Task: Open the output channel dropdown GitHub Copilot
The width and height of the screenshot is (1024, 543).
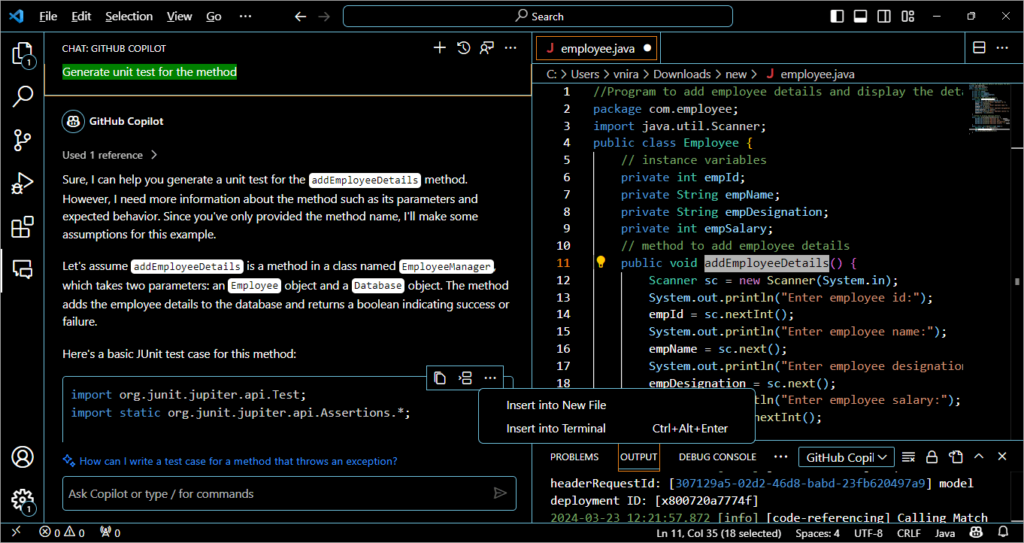Action: tap(846, 457)
